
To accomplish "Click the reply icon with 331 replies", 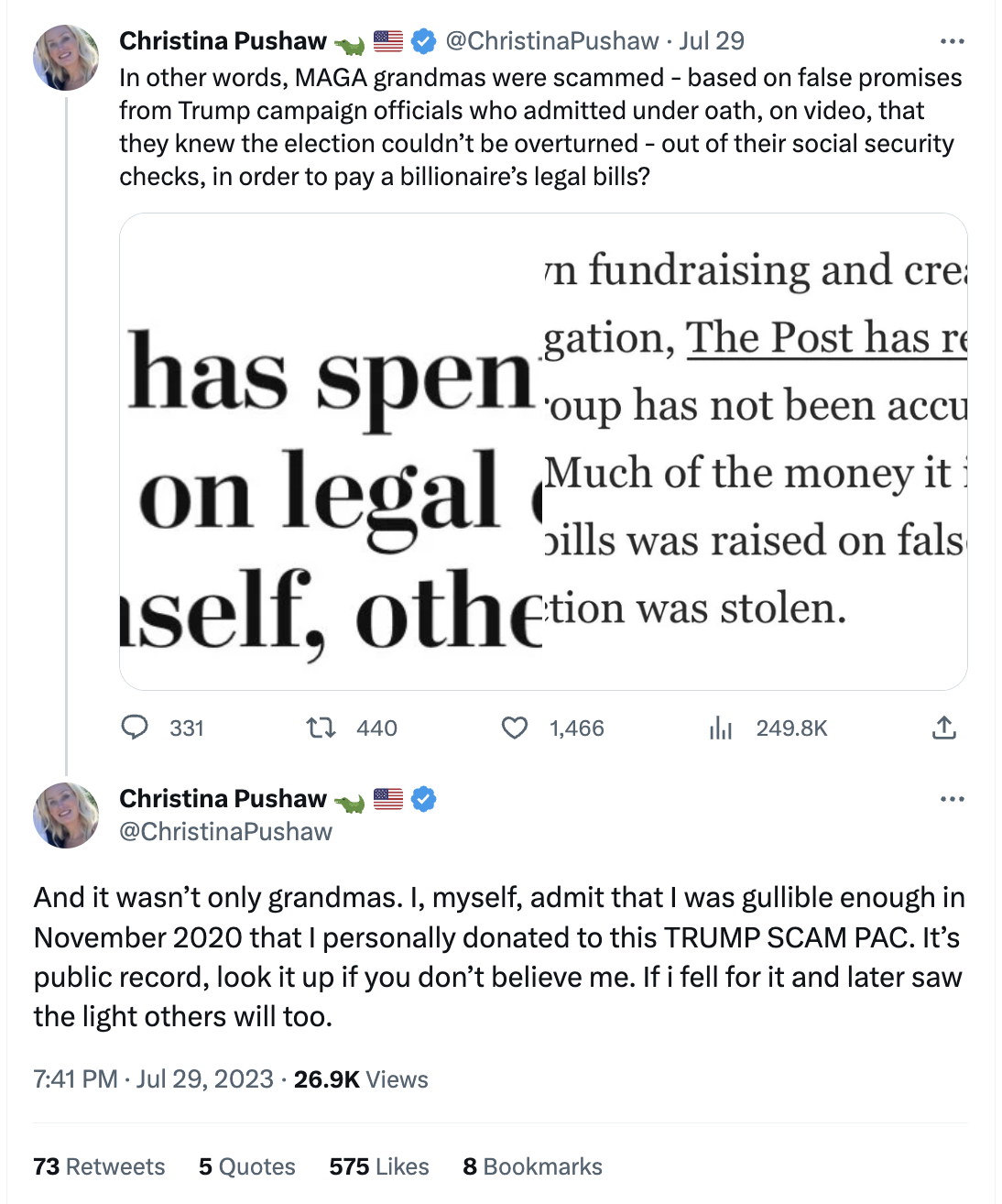I will pos(136,728).
